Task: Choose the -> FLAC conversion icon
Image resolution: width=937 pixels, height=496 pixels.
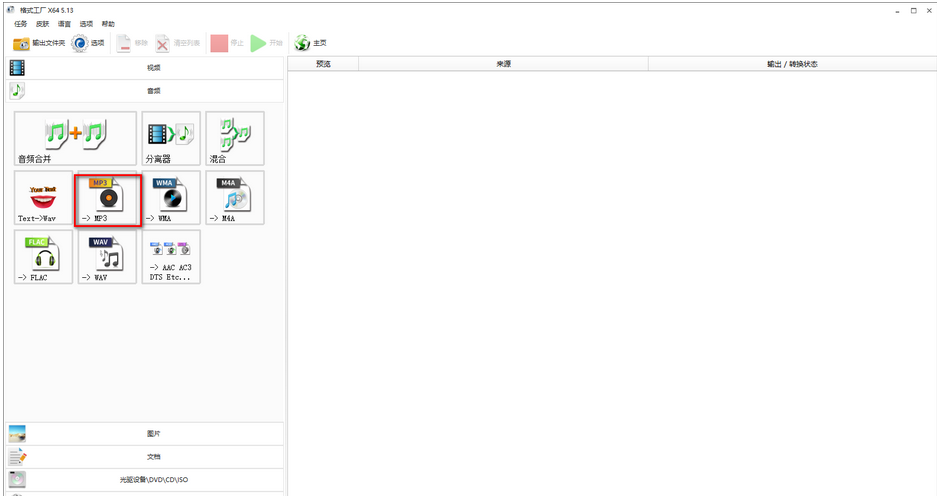Action: click(x=43, y=257)
